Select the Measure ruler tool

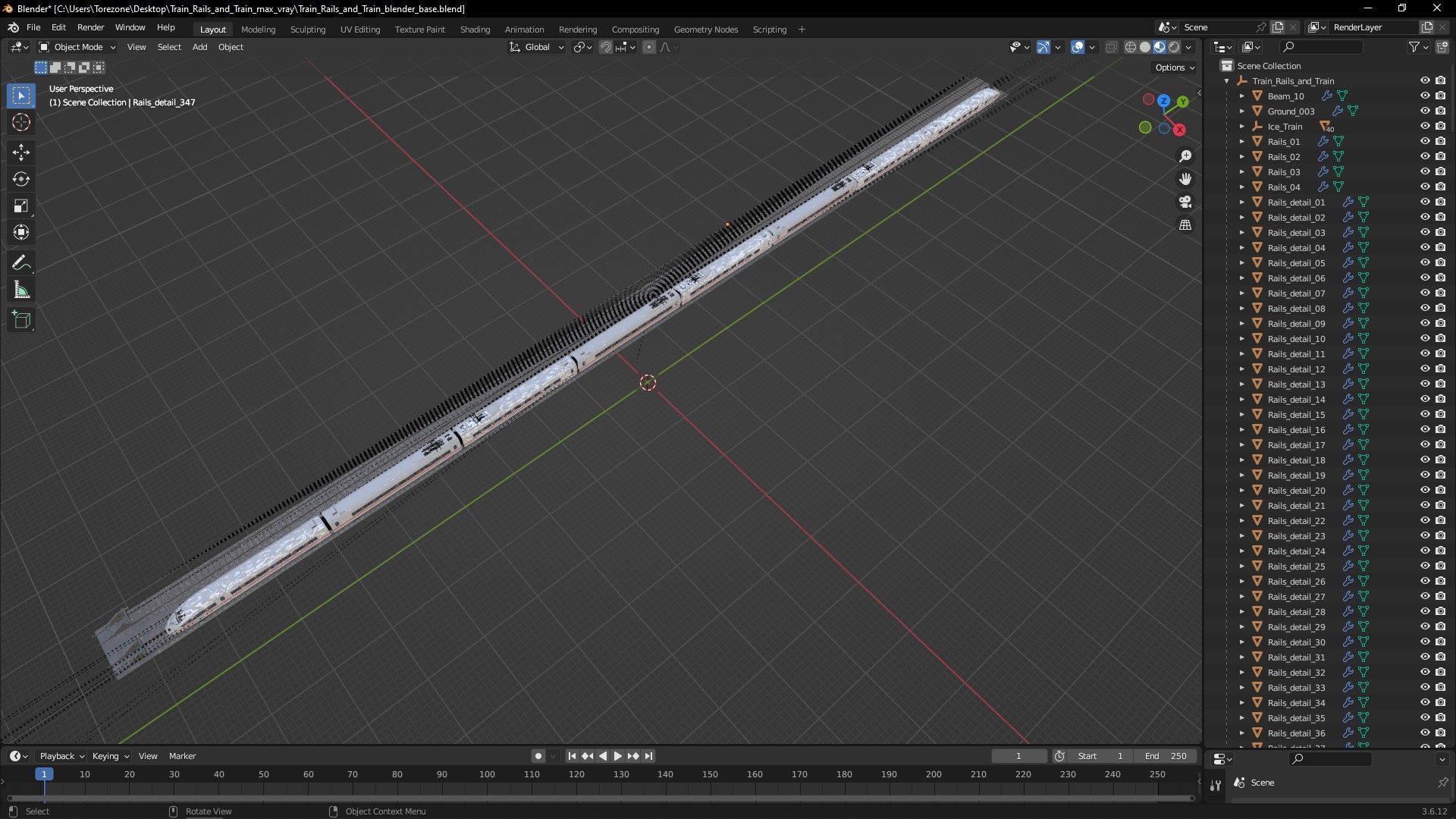(21, 290)
